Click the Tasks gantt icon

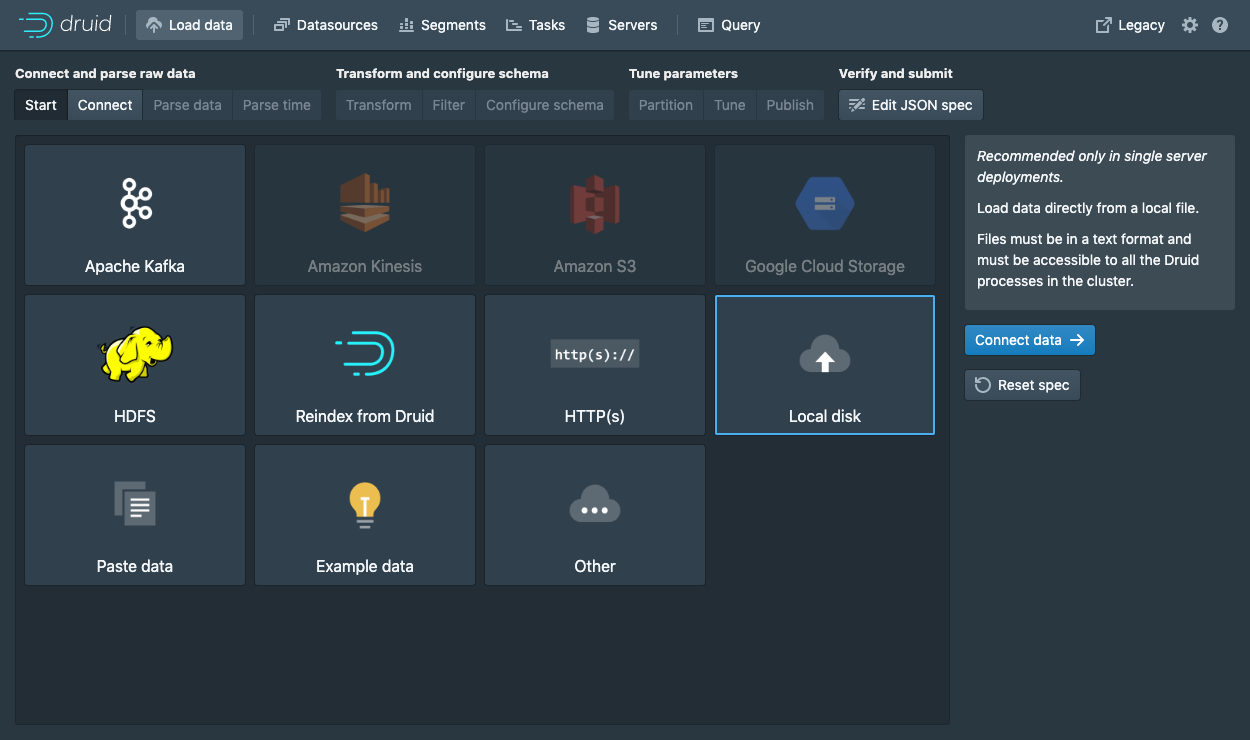click(514, 25)
